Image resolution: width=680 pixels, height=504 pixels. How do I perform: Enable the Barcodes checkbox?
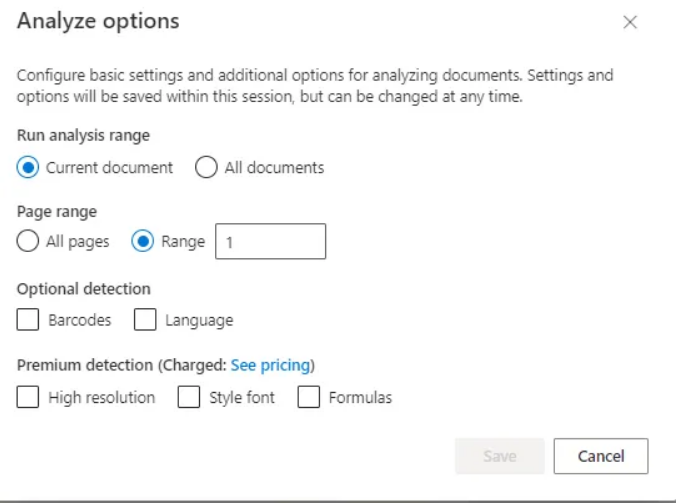point(28,320)
